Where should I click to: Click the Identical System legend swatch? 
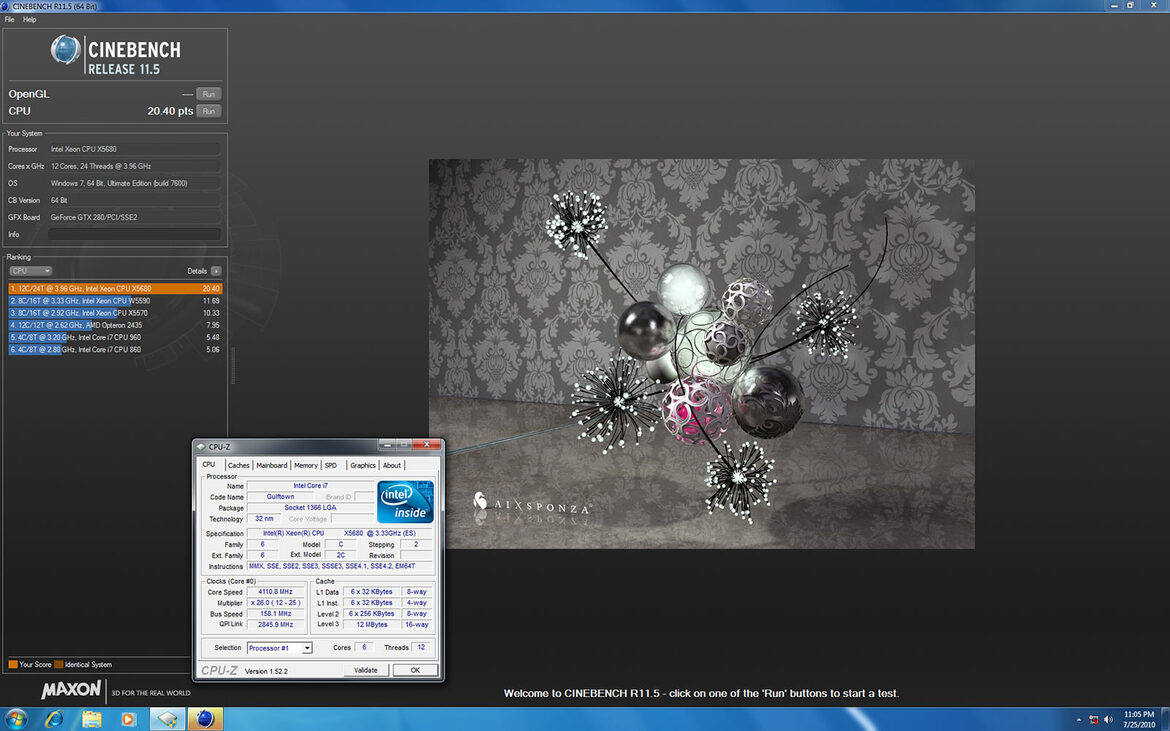pos(59,665)
